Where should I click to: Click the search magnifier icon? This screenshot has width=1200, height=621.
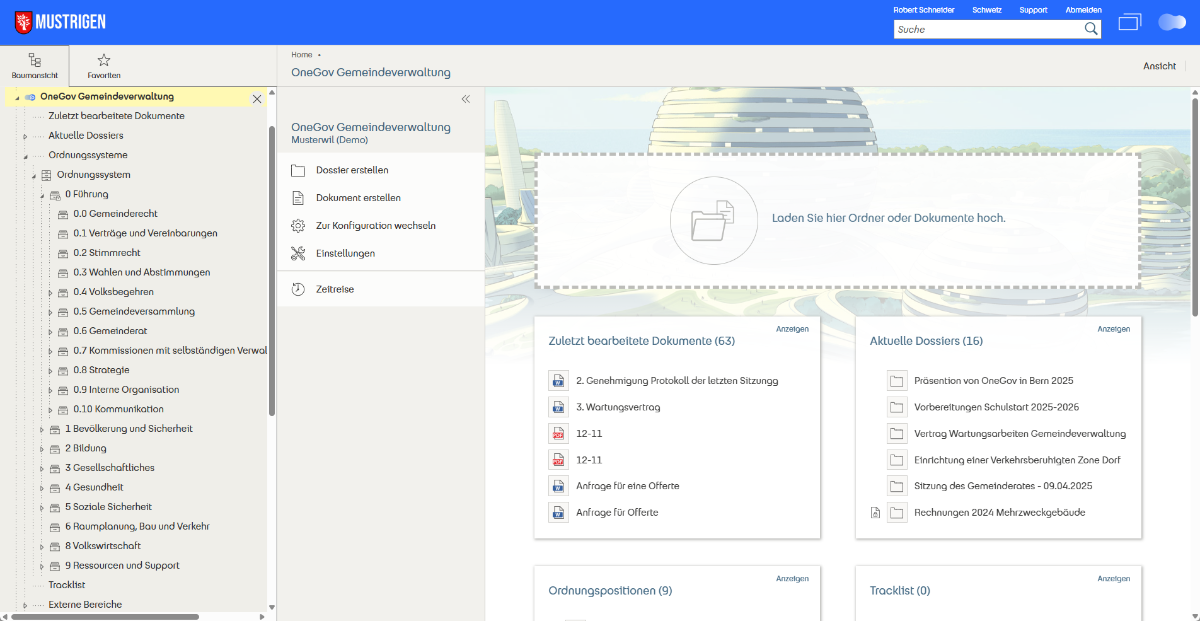(1091, 29)
